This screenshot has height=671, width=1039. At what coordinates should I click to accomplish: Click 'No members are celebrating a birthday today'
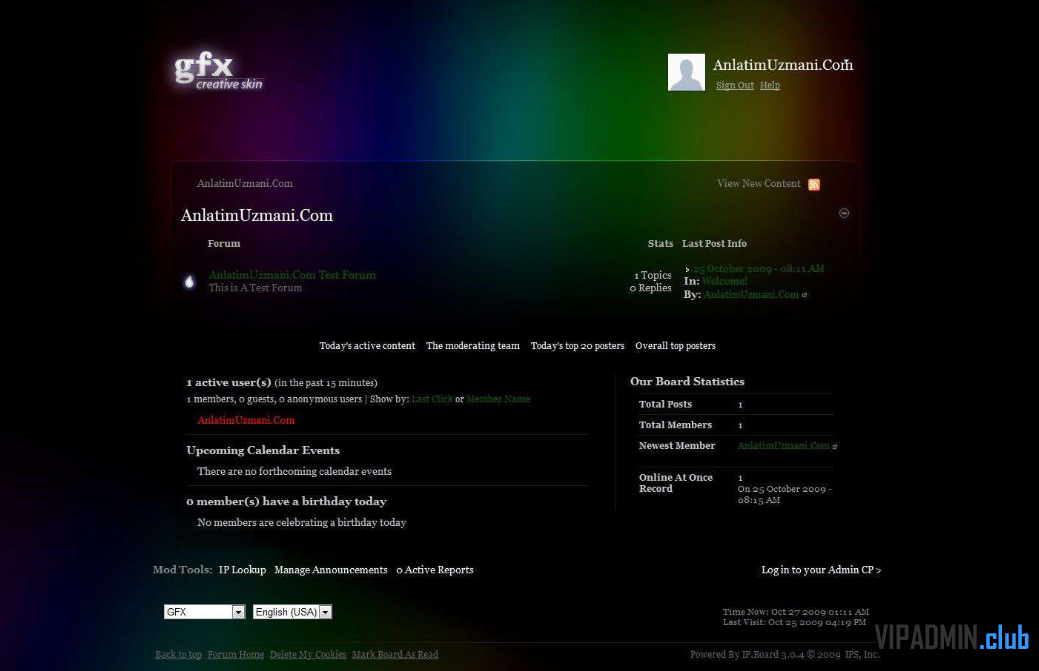pos(301,522)
